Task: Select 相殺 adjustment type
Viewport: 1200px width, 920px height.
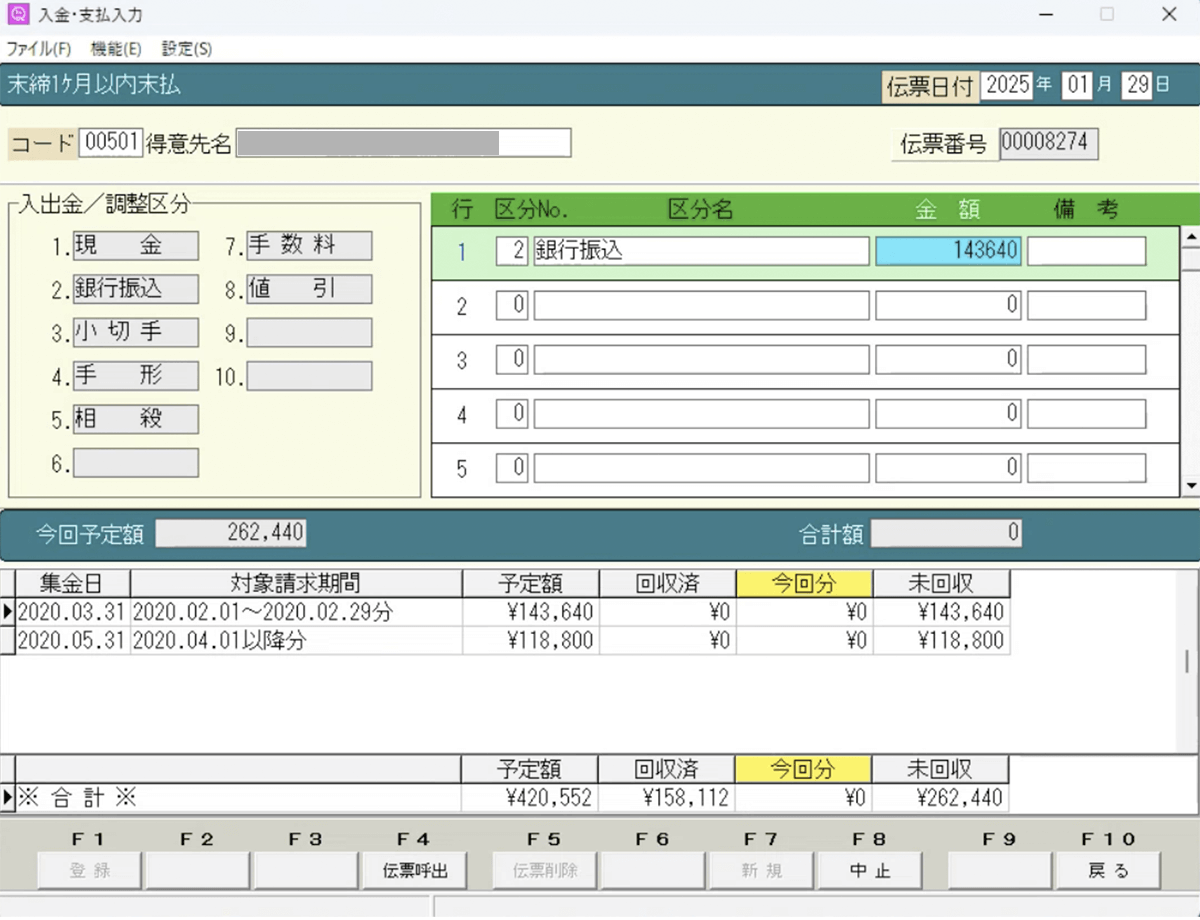Action: pos(135,419)
